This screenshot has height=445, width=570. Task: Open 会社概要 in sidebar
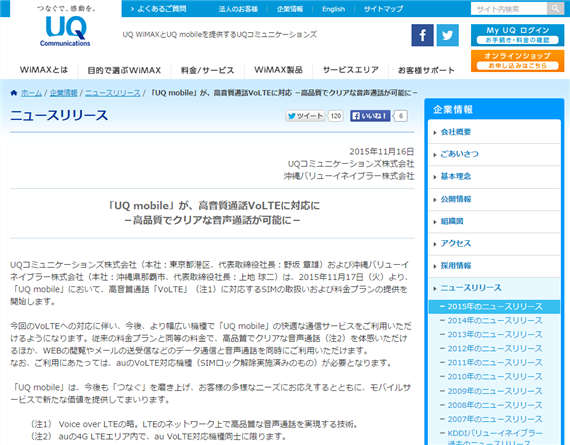[x=494, y=132]
